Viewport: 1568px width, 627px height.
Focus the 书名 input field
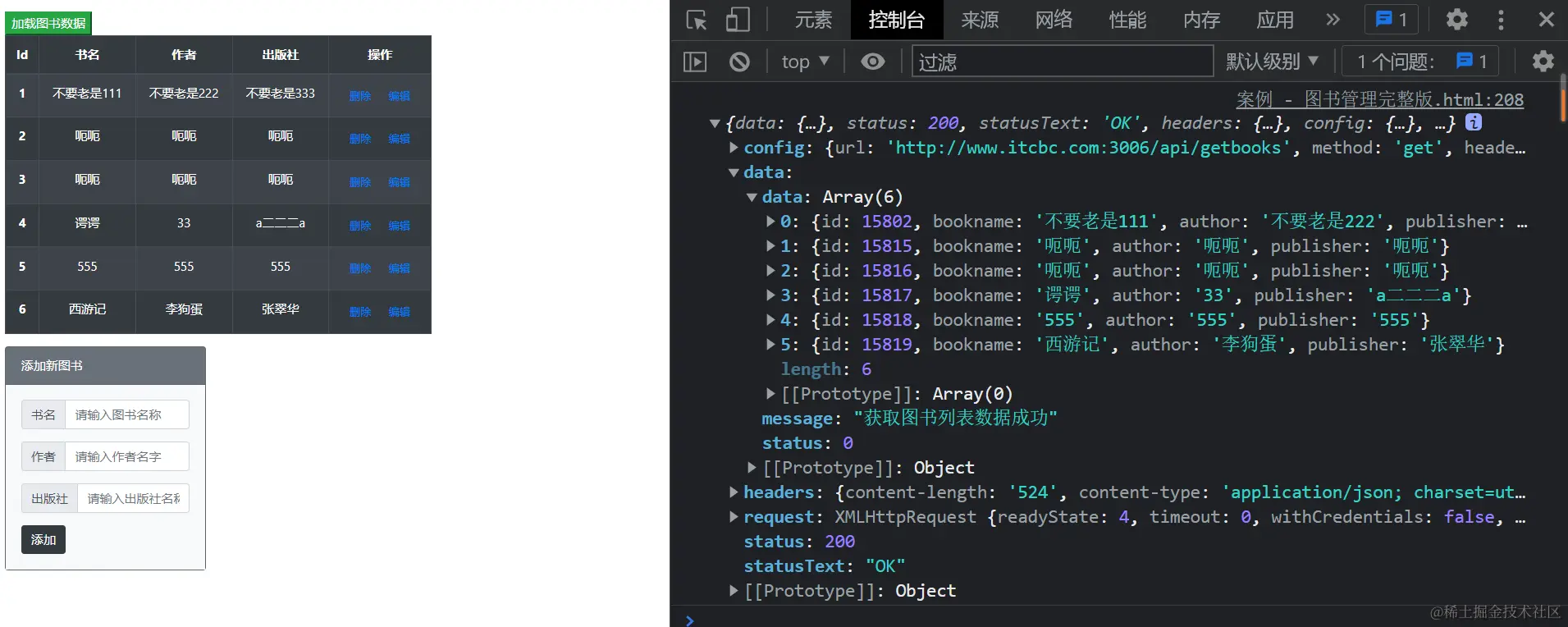[x=127, y=414]
